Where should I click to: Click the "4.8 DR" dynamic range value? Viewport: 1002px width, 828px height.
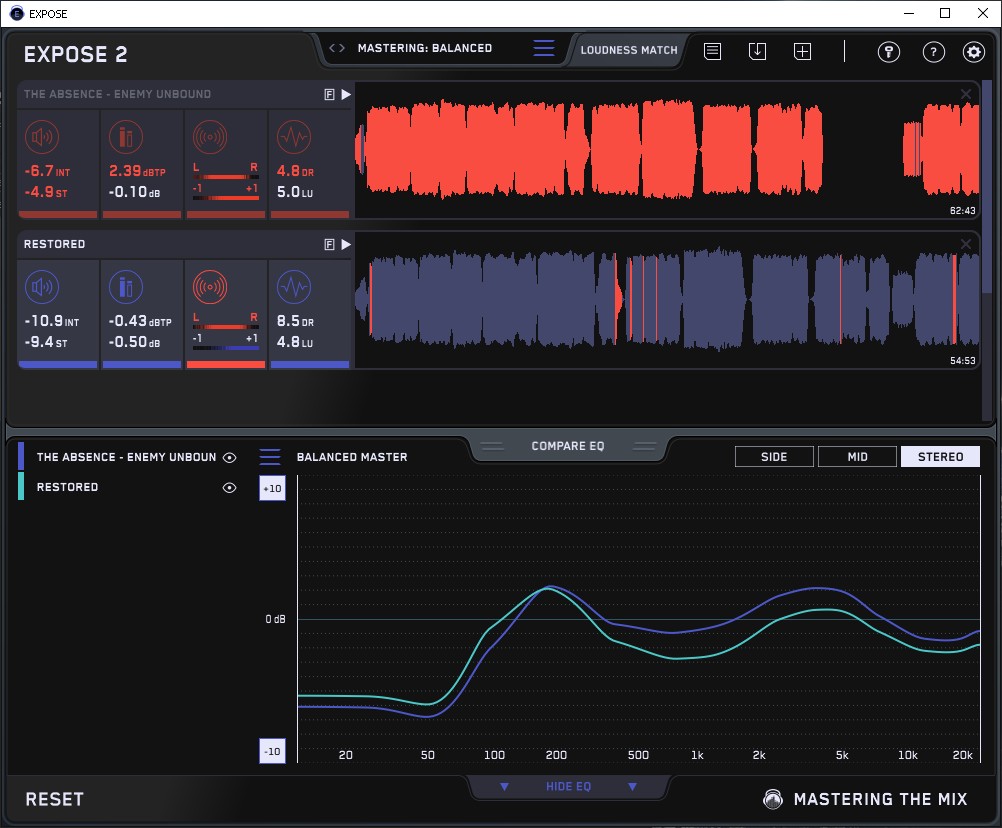[295, 171]
